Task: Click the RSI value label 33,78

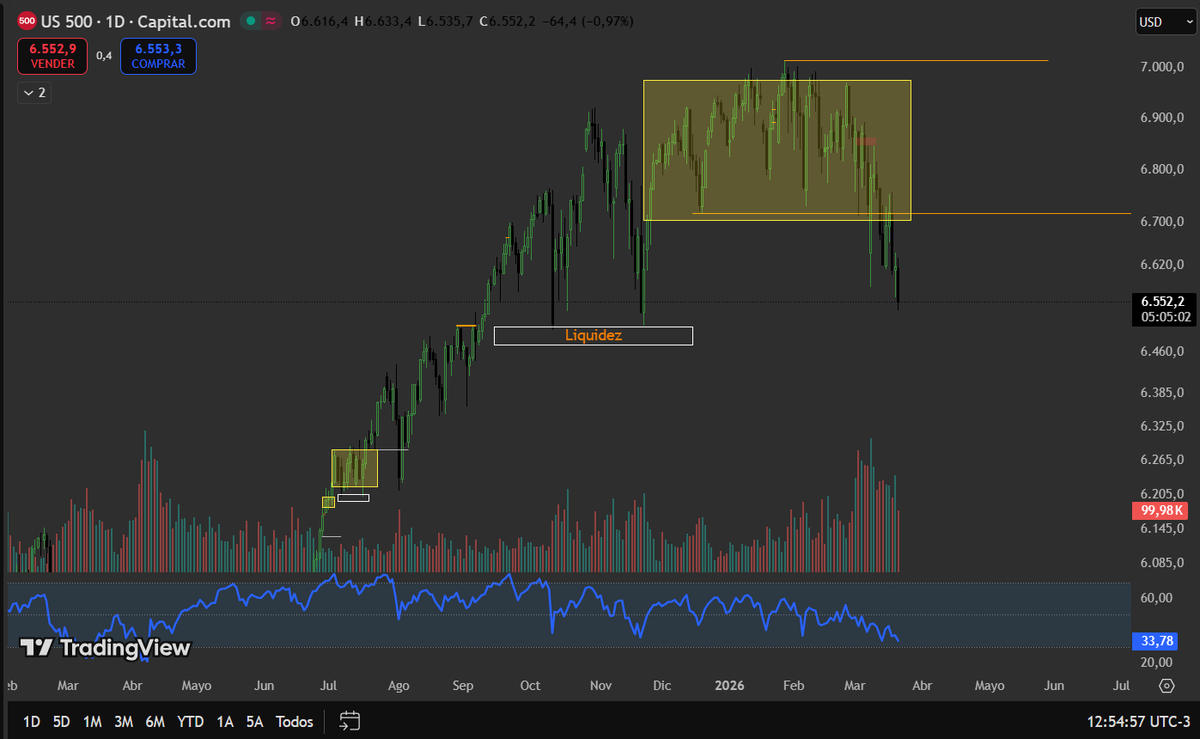Action: 1157,640
